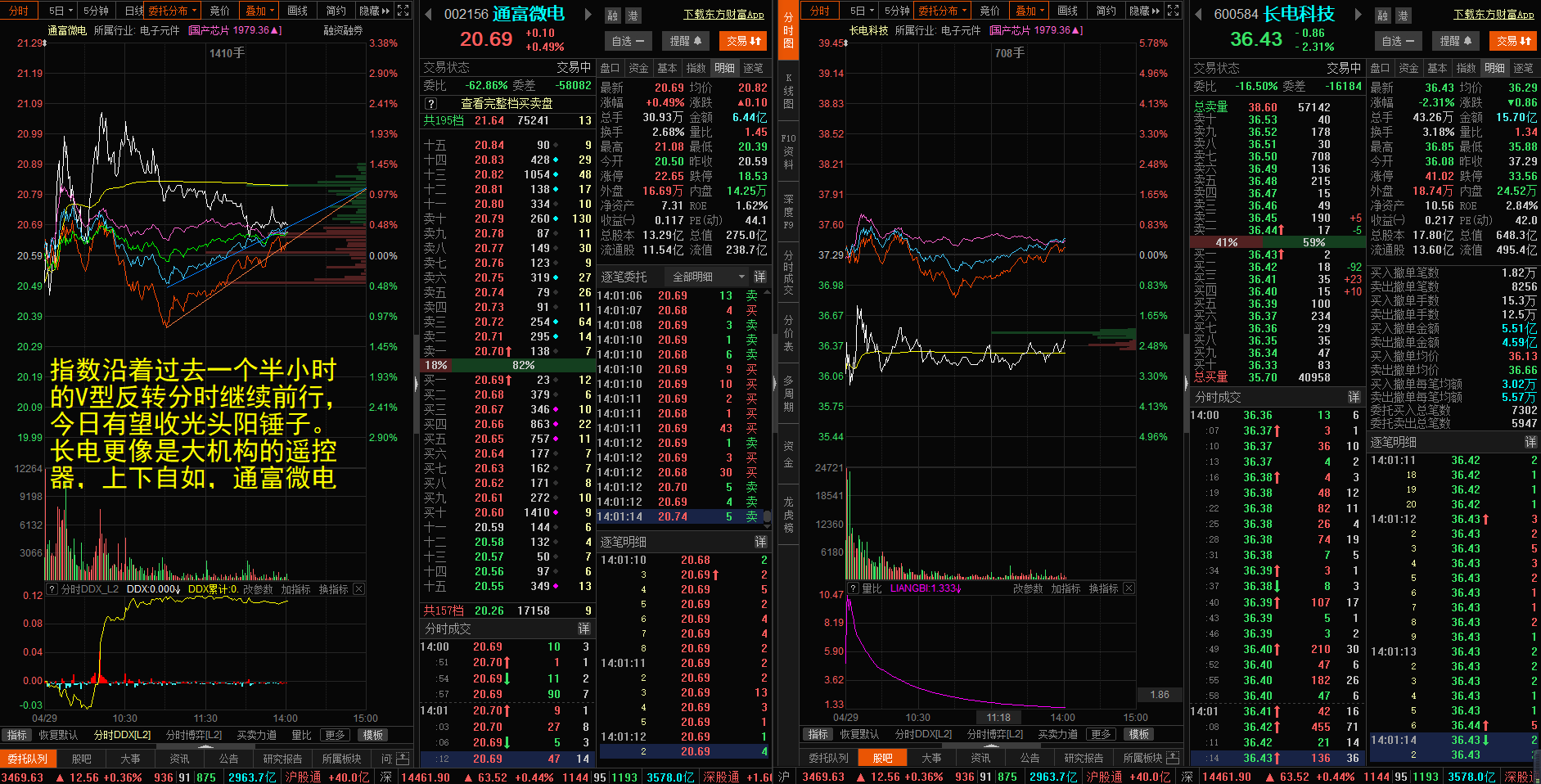
Task: Click 沪股通 +40.0亿 in left status bar
Action: pyautogui.click(x=327, y=777)
